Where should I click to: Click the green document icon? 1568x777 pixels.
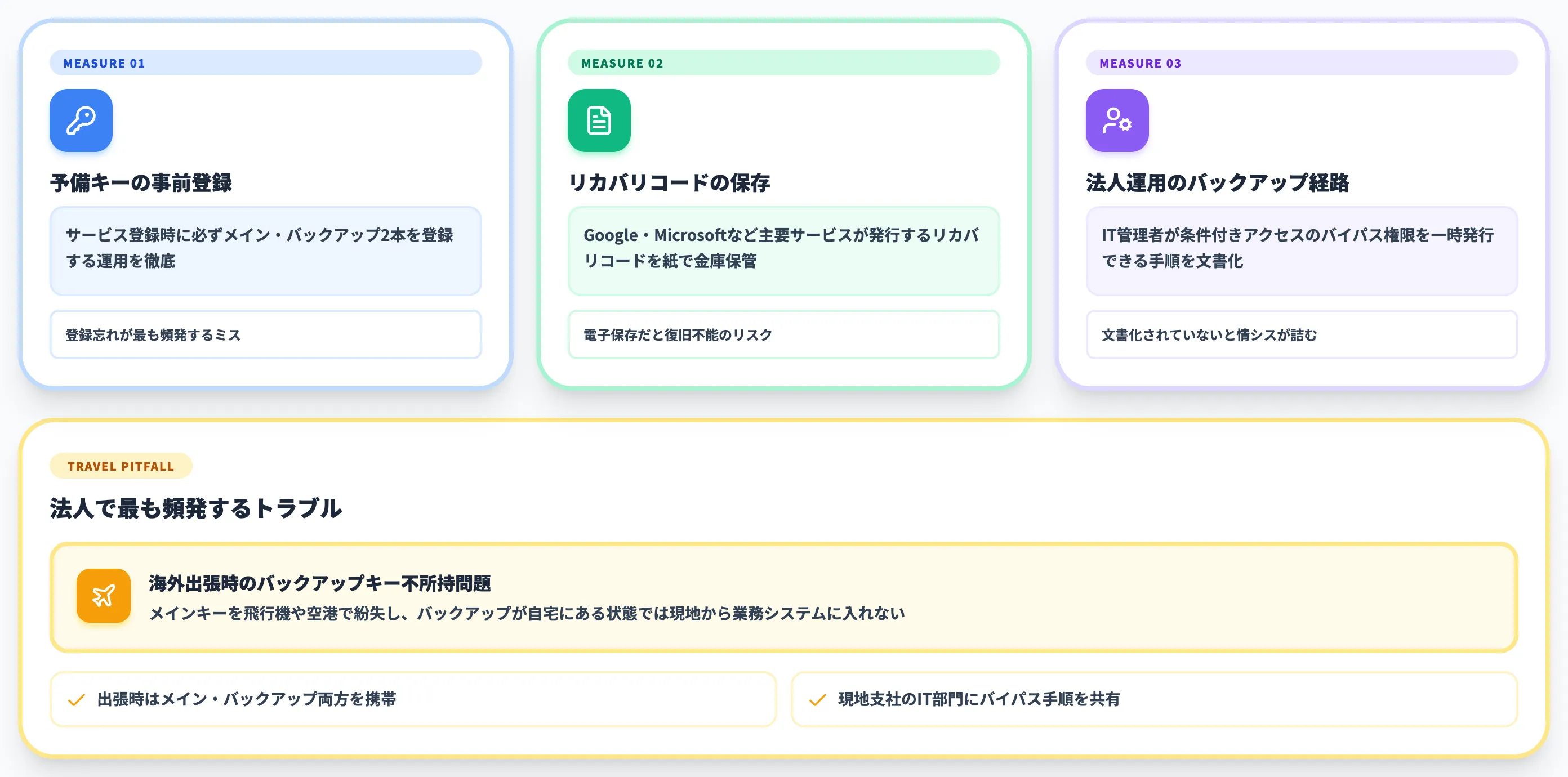click(x=599, y=120)
